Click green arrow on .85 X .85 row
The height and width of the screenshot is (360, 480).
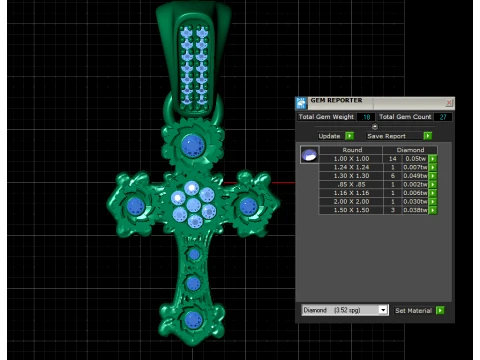coord(433,184)
